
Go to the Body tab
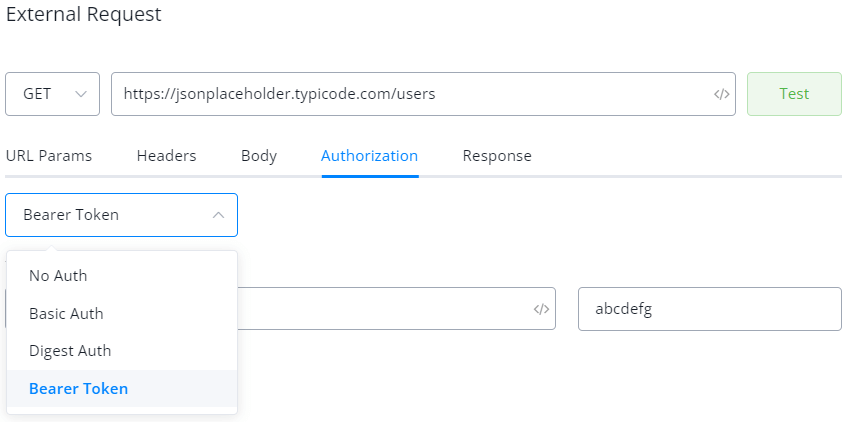259,156
